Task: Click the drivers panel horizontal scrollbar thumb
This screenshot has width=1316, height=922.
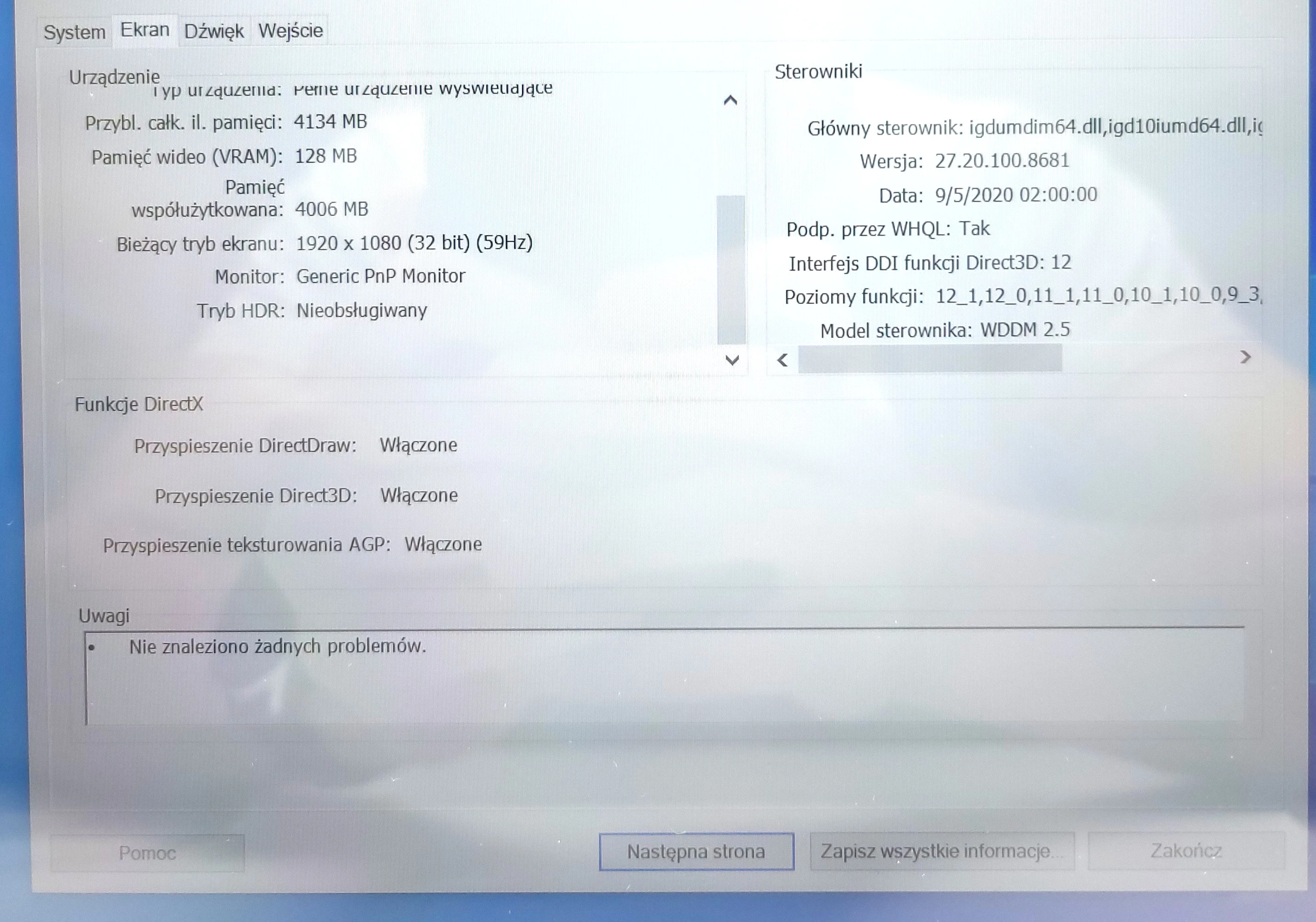Action: (930, 359)
